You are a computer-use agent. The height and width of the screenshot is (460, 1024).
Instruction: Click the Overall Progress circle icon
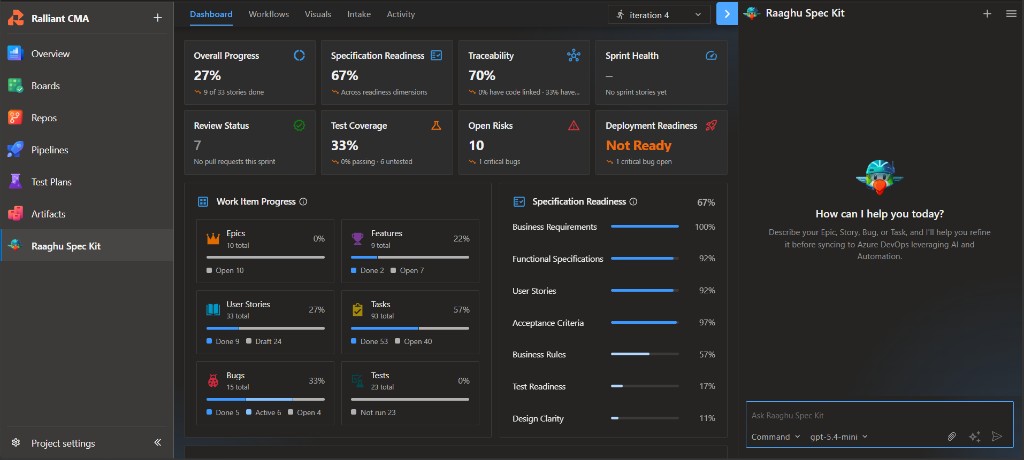[299, 56]
